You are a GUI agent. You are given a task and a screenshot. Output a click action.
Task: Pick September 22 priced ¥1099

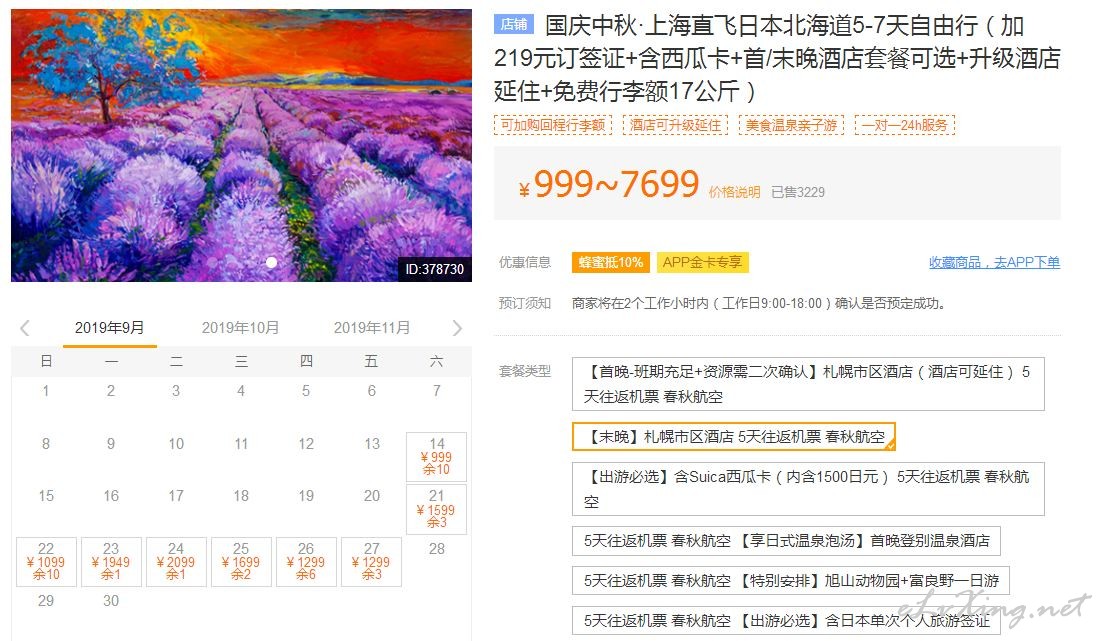pyautogui.click(x=46, y=562)
